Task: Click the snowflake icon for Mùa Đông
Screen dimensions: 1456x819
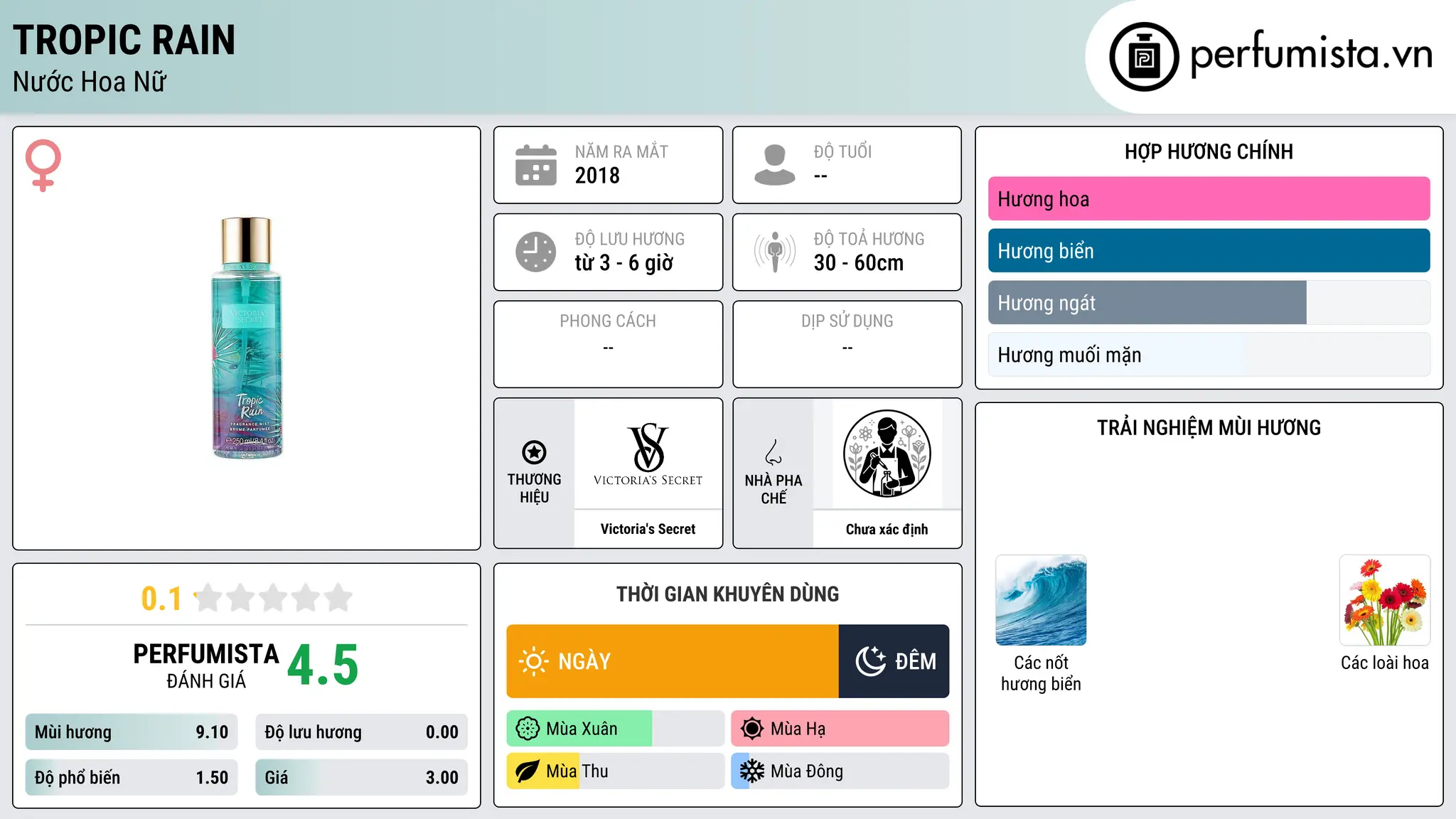Action: 751,771
